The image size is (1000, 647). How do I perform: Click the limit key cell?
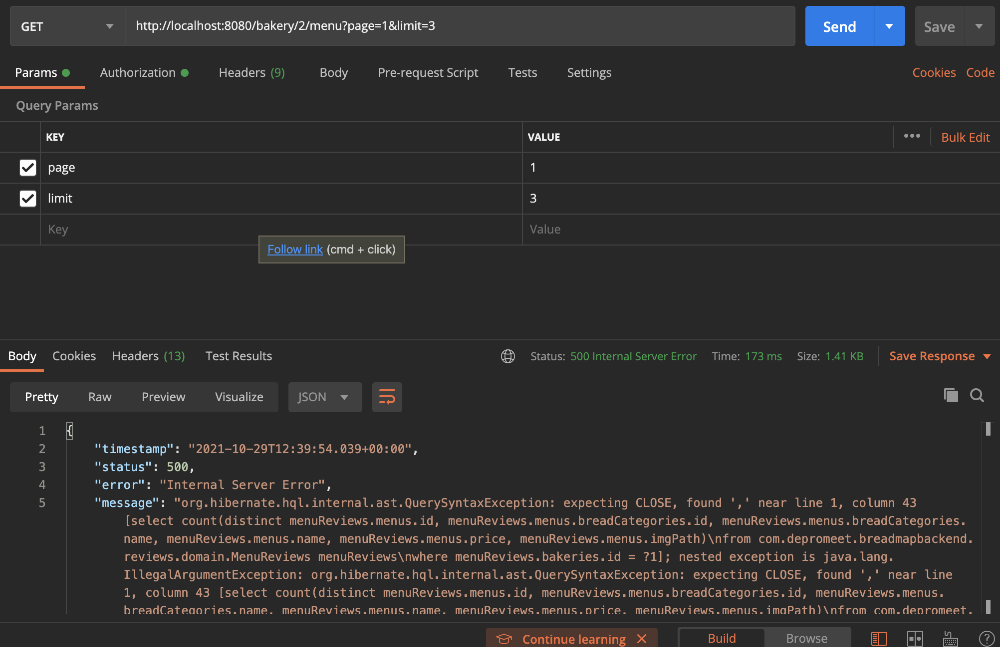(281, 198)
